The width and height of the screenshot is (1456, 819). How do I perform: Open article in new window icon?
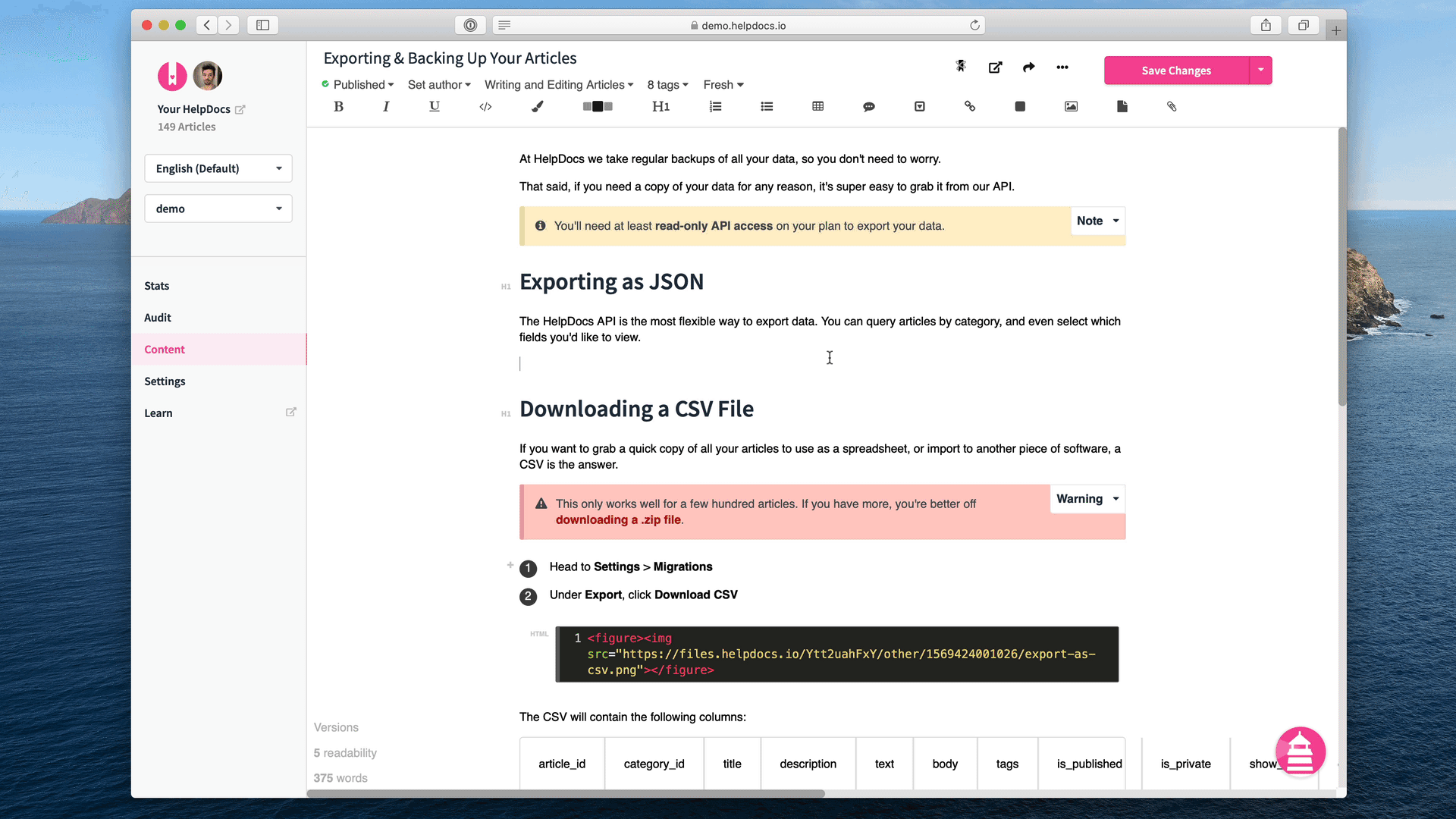tap(995, 67)
